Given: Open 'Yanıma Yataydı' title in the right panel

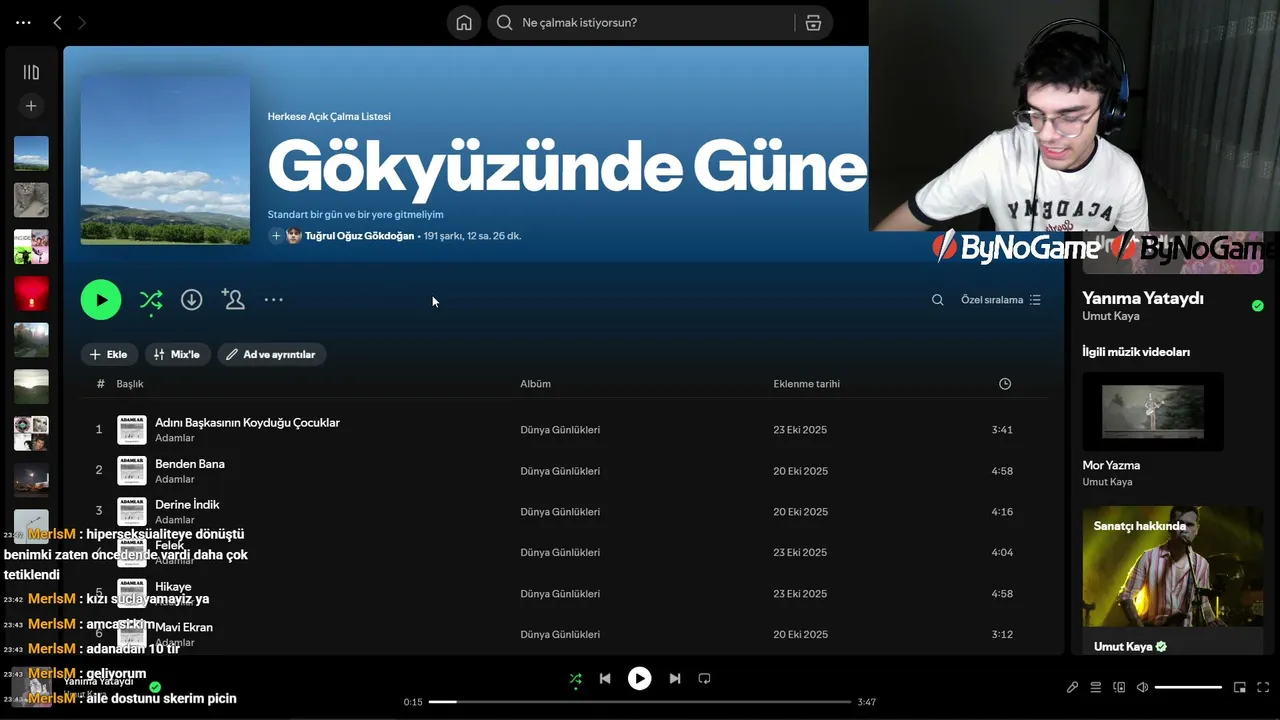Looking at the screenshot, I should pyautogui.click(x=1143, y=298).
